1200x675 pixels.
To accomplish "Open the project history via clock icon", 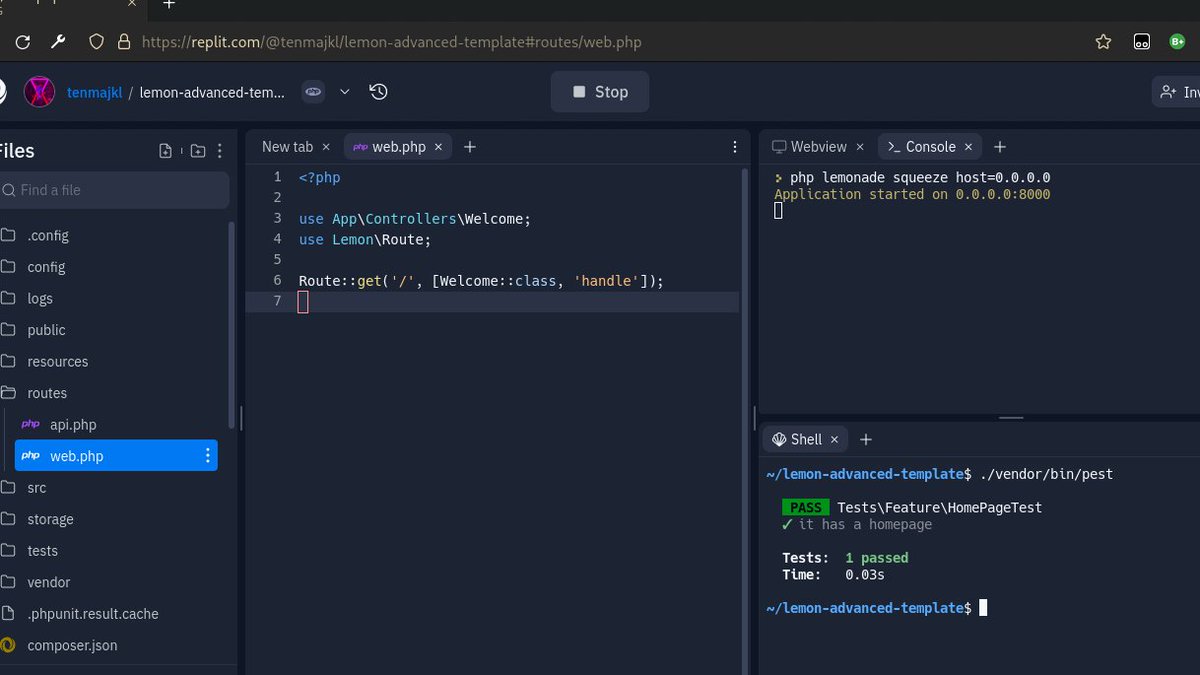I will click(x=378, y=91).
